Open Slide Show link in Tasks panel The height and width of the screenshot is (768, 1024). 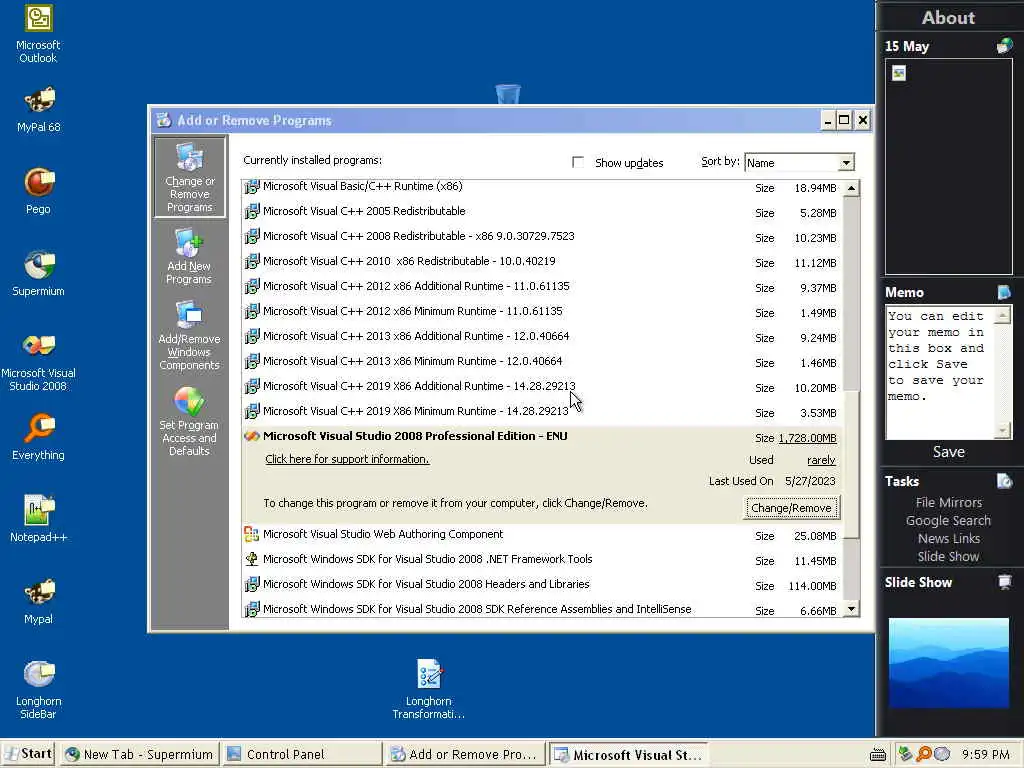pyautogui.click(x=948, y=556)
